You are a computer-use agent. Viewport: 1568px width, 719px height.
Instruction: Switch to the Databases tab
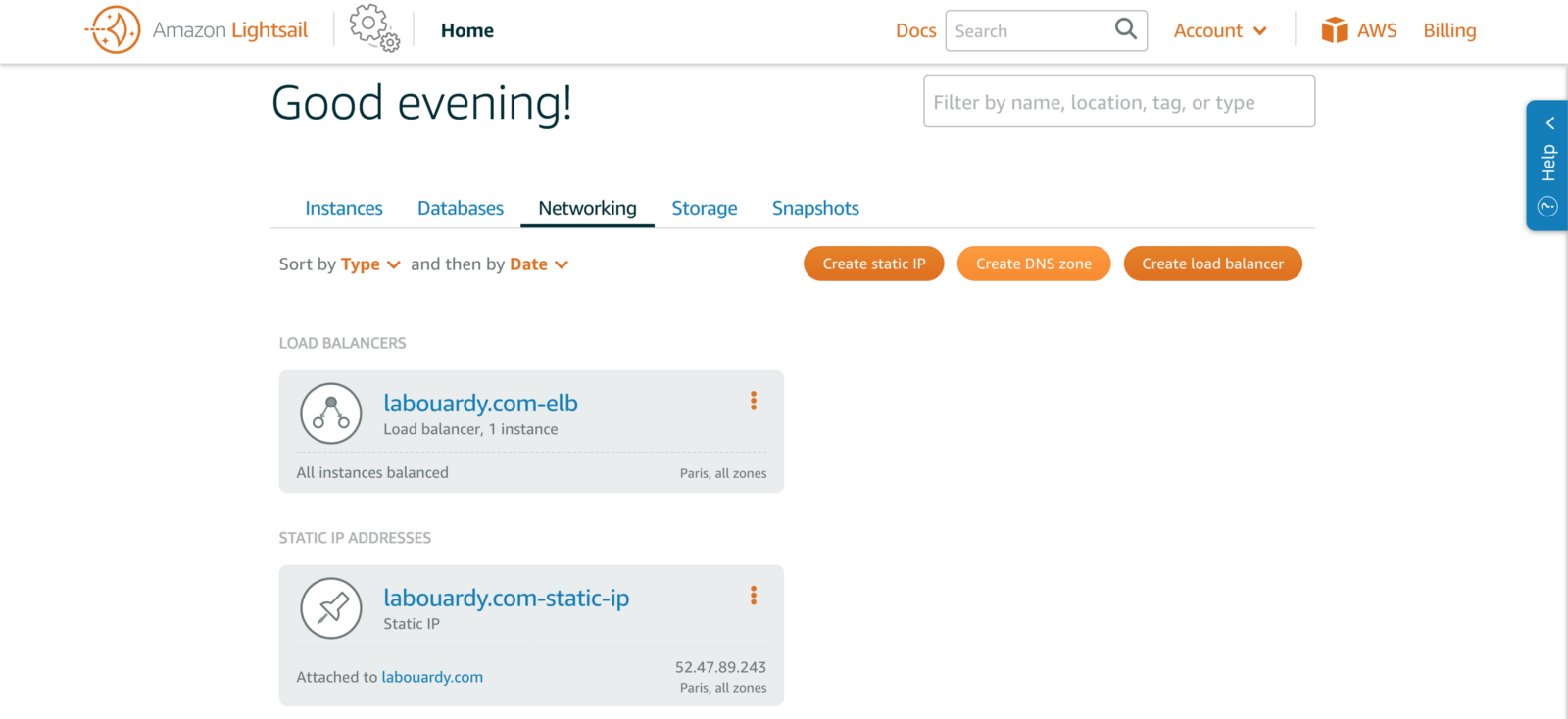pos(461,208)
